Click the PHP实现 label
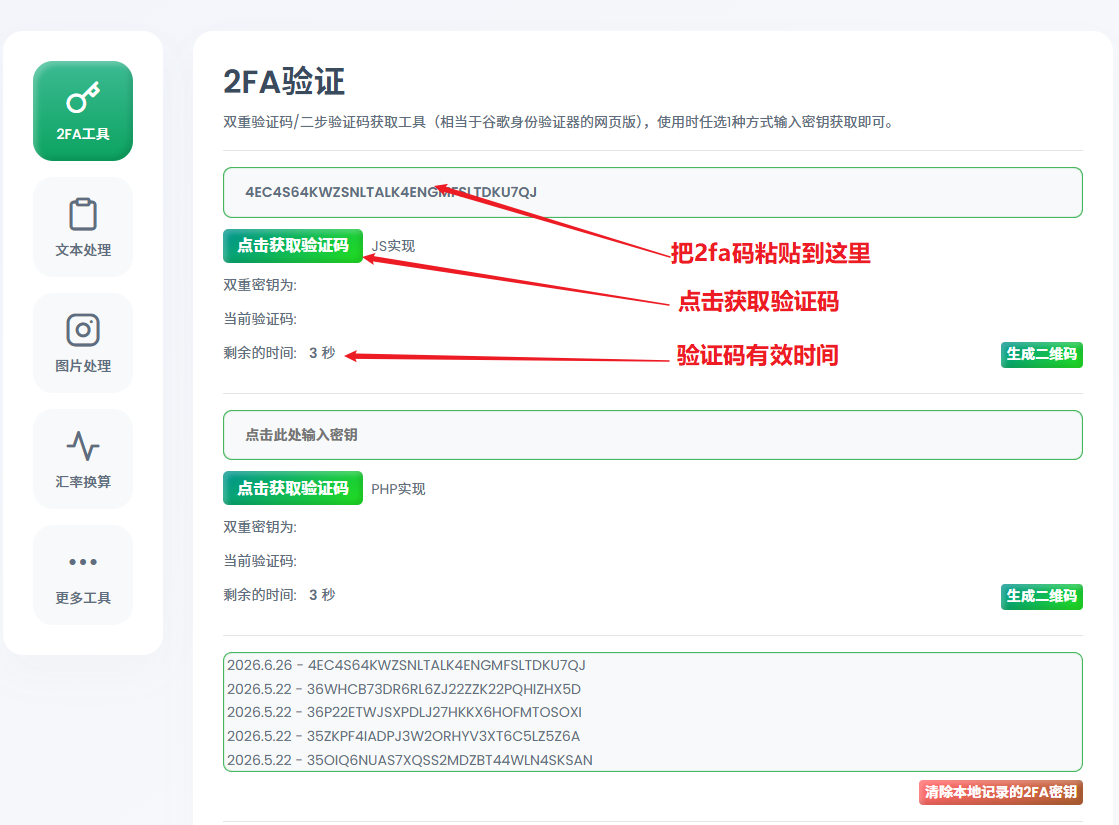1119x825 pixels. pos(398,489)
